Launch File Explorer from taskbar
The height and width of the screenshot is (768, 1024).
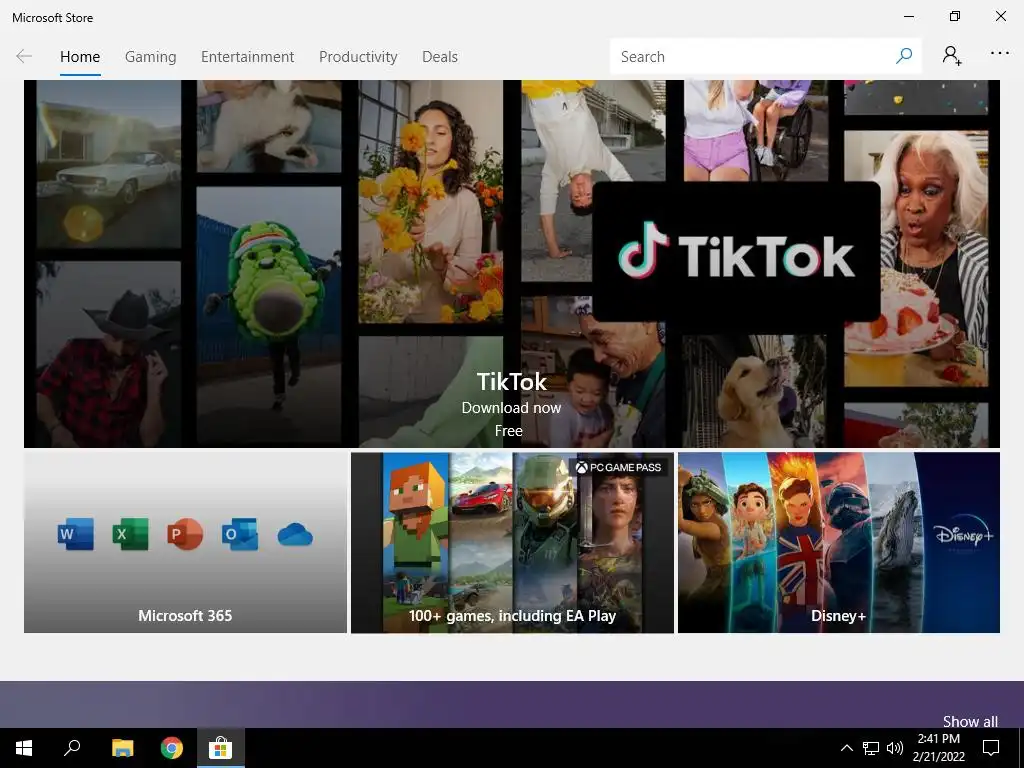(x=122, y=748)
